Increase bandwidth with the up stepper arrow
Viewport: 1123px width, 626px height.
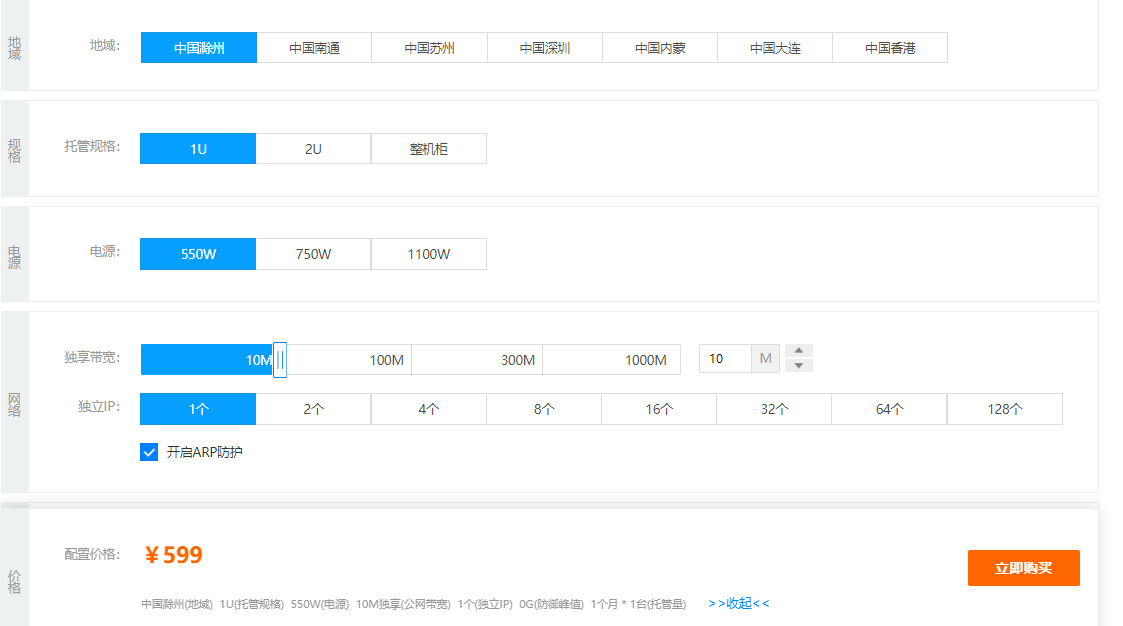(799, 351)
